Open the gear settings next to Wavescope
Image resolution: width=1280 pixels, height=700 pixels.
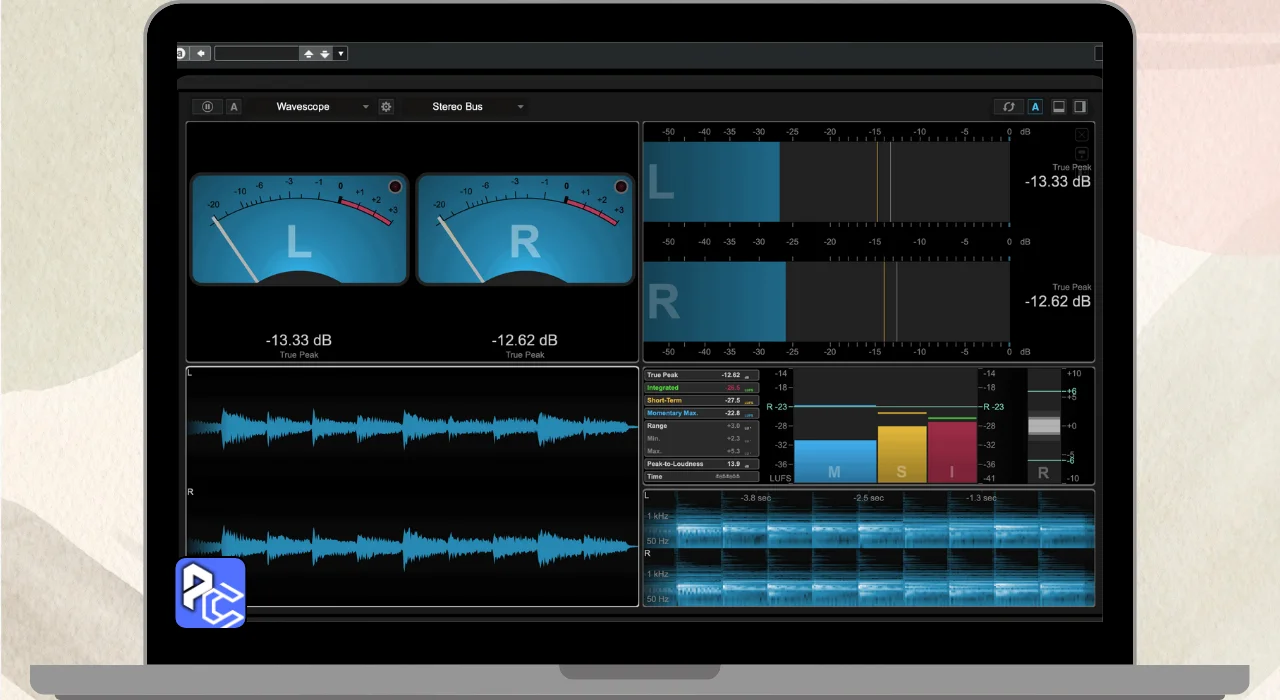386,107
